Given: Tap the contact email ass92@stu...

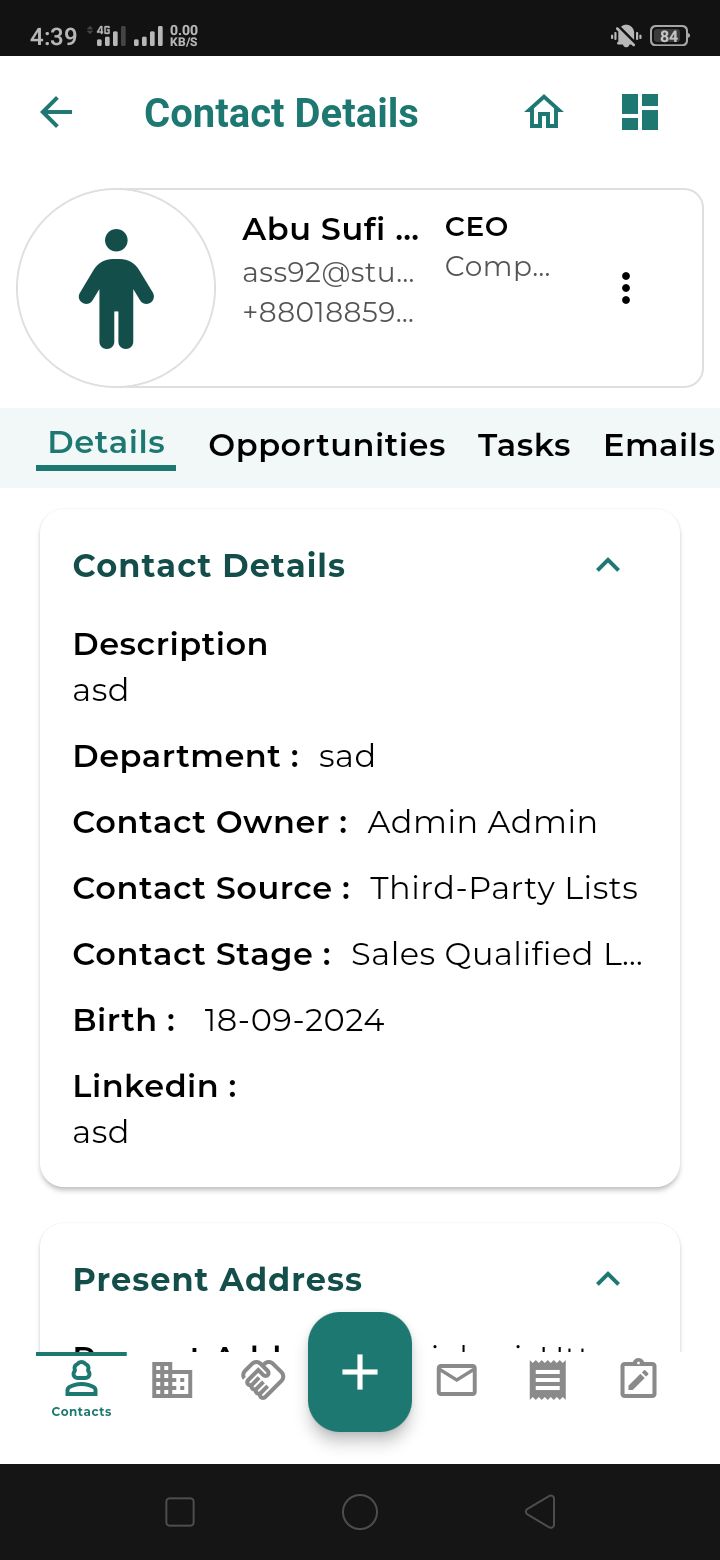Looking at the screenshot, I should [x=328, y=272].
